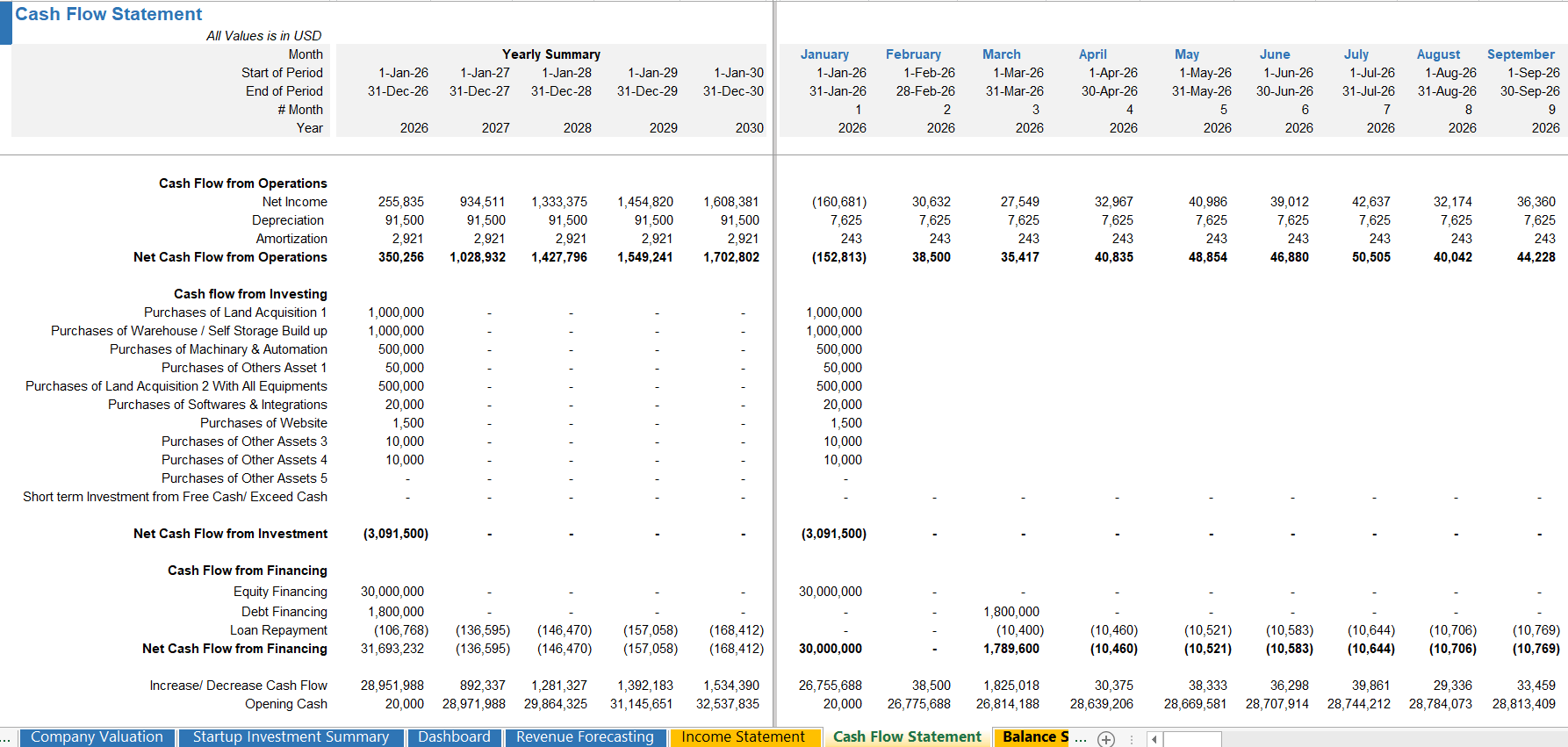Image resolution: width=1568 pixels, height=747 pixels.
Task: Click the ellipsis for previous sheets at far left
Action: tap(5, 738)
